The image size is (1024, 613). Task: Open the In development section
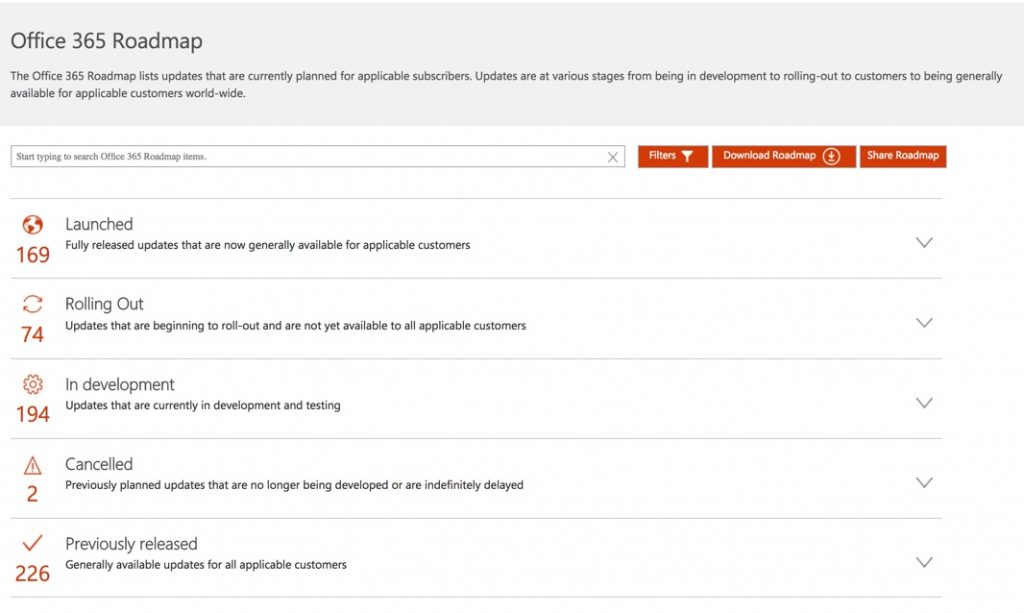tap(923, 402)
